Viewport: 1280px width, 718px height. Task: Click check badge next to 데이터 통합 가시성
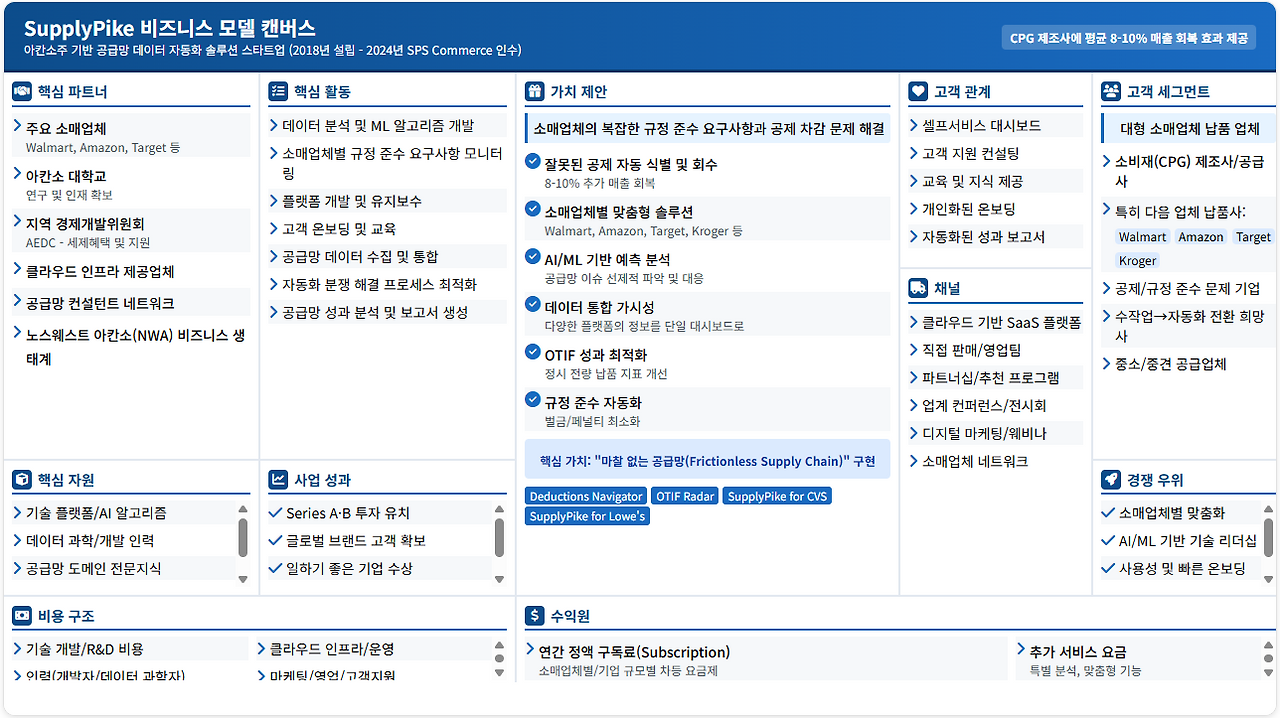533,305
